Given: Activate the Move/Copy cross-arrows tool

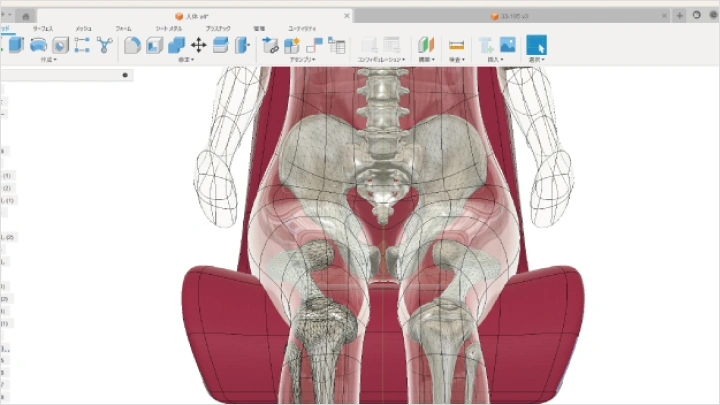Looking at the screenshot, I should (x=198, y=45).
